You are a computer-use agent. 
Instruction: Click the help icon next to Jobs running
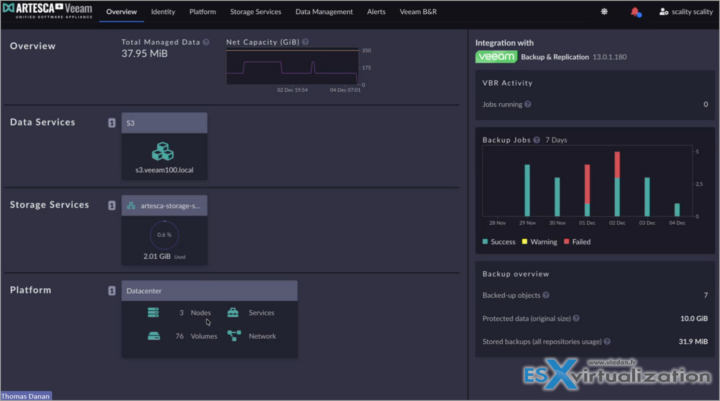(528, 104)
